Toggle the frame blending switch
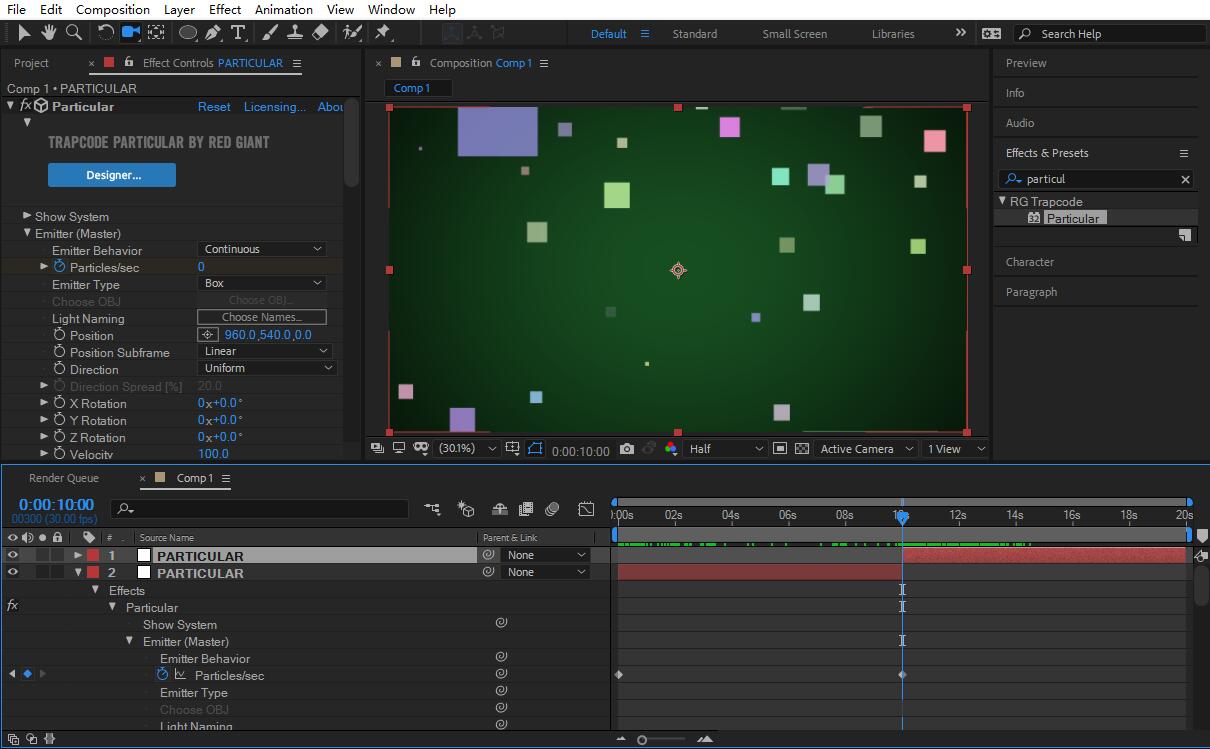 [x=526, y=509]
